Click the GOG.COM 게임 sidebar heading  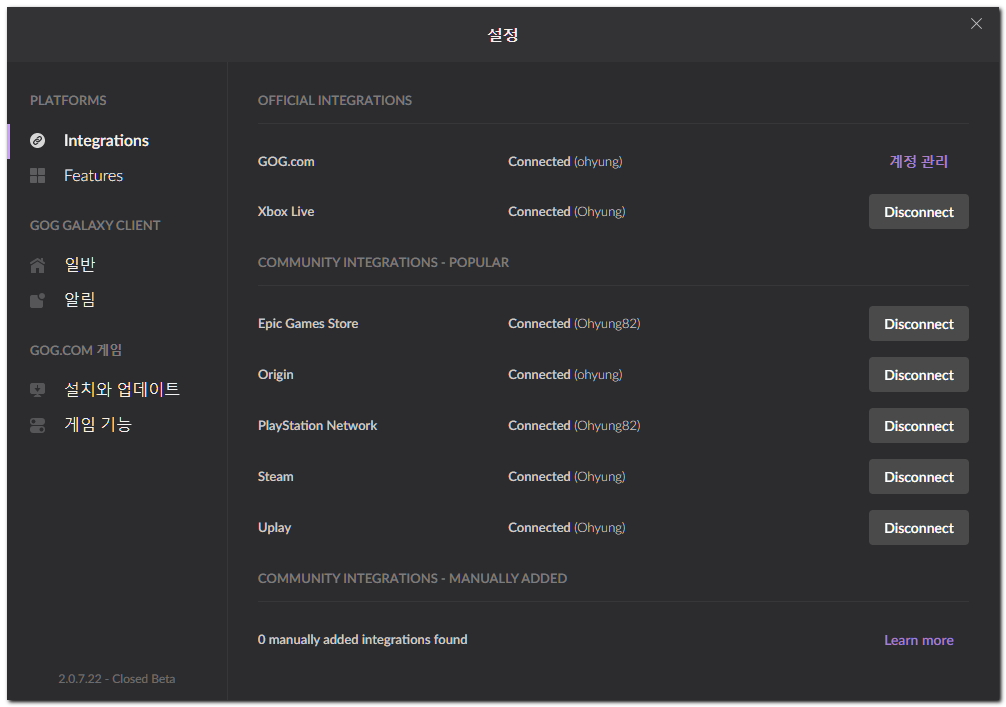point(76,350)
